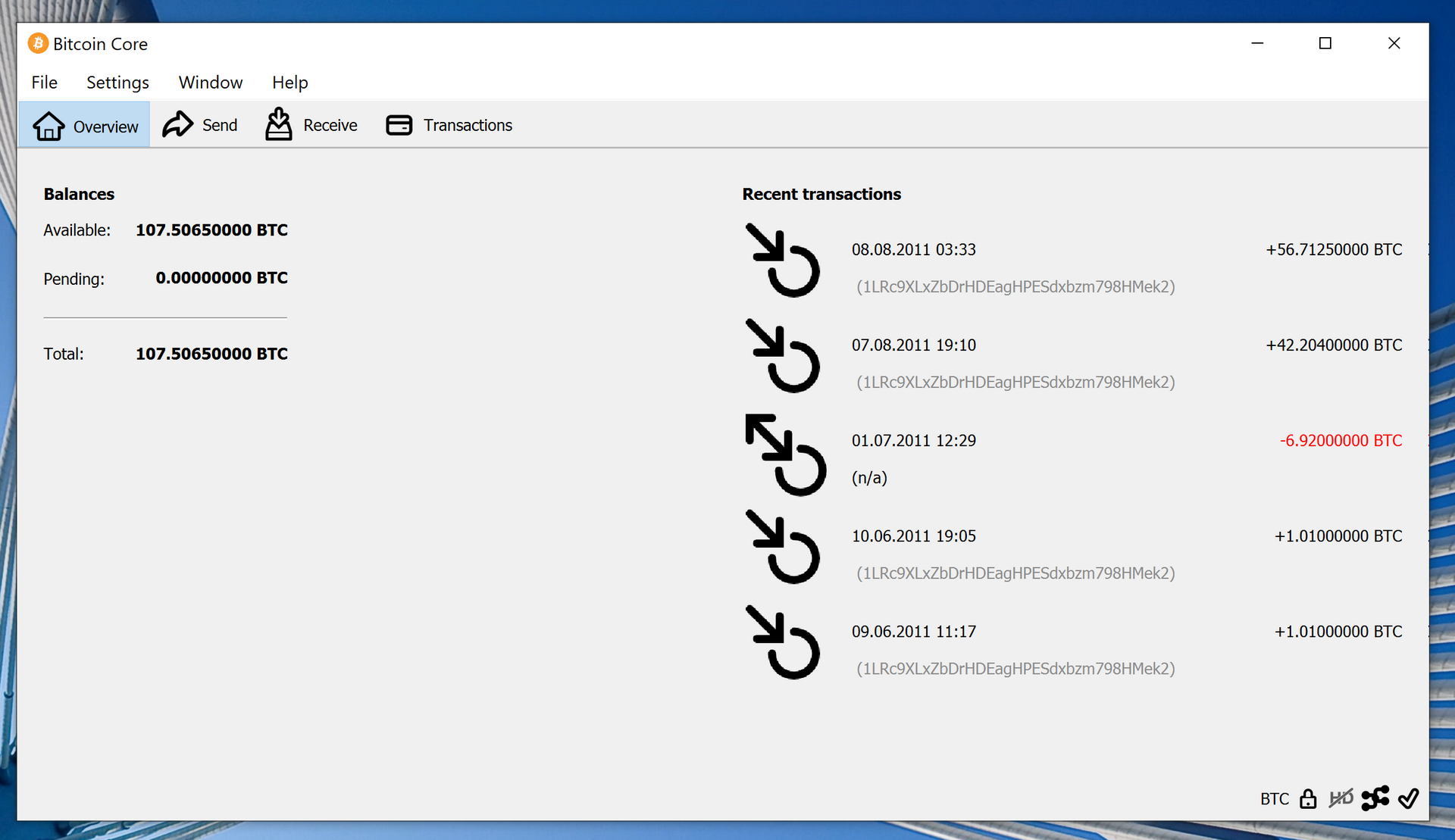Click the network connections status icon
The height and width of the screenshot is (840, 1455).
(x=1375, y=798)
